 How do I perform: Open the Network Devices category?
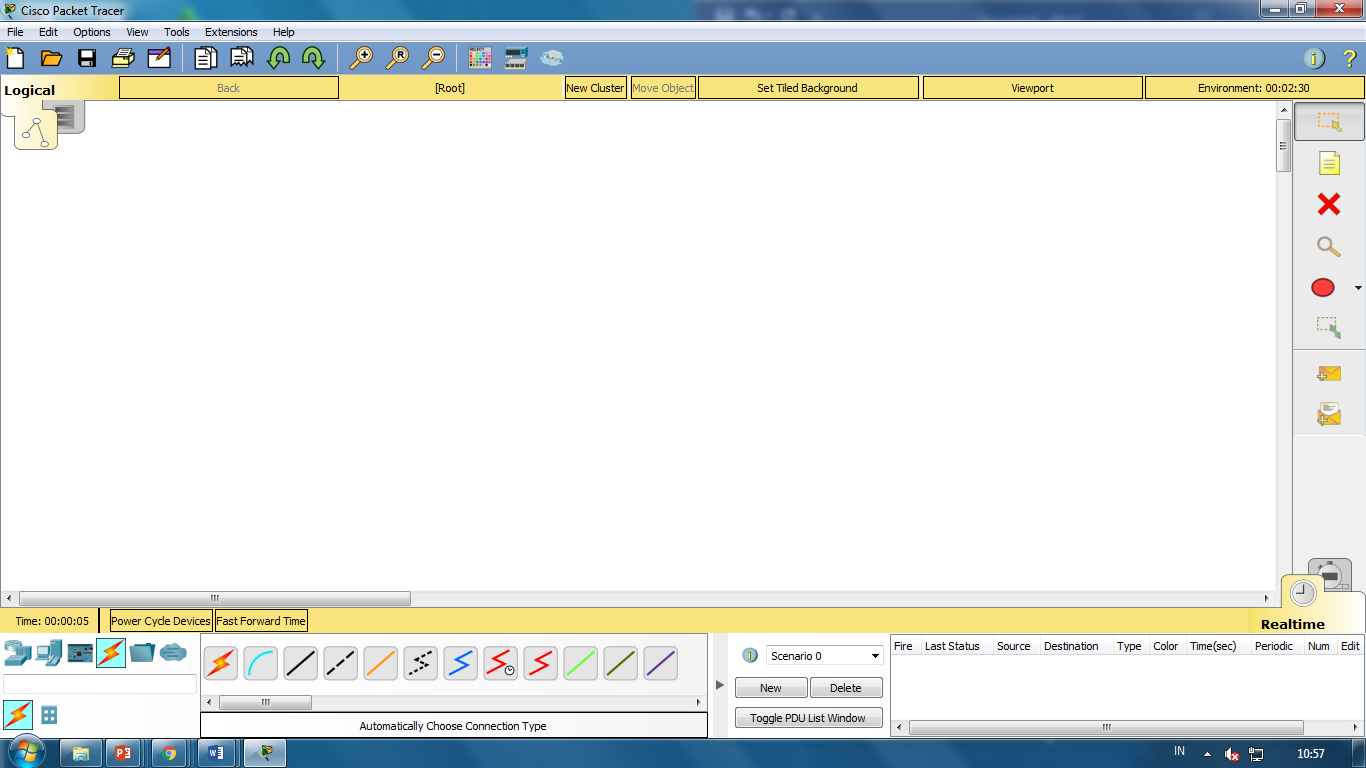coord(17,653)
